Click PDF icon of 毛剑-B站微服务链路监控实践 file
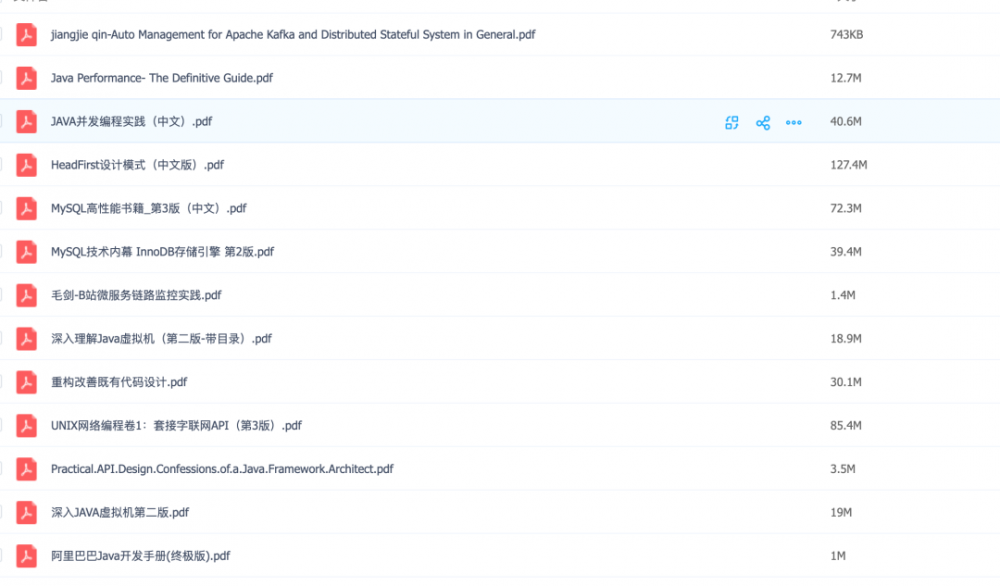The image size is (1000, 586). tap(26, 295)
